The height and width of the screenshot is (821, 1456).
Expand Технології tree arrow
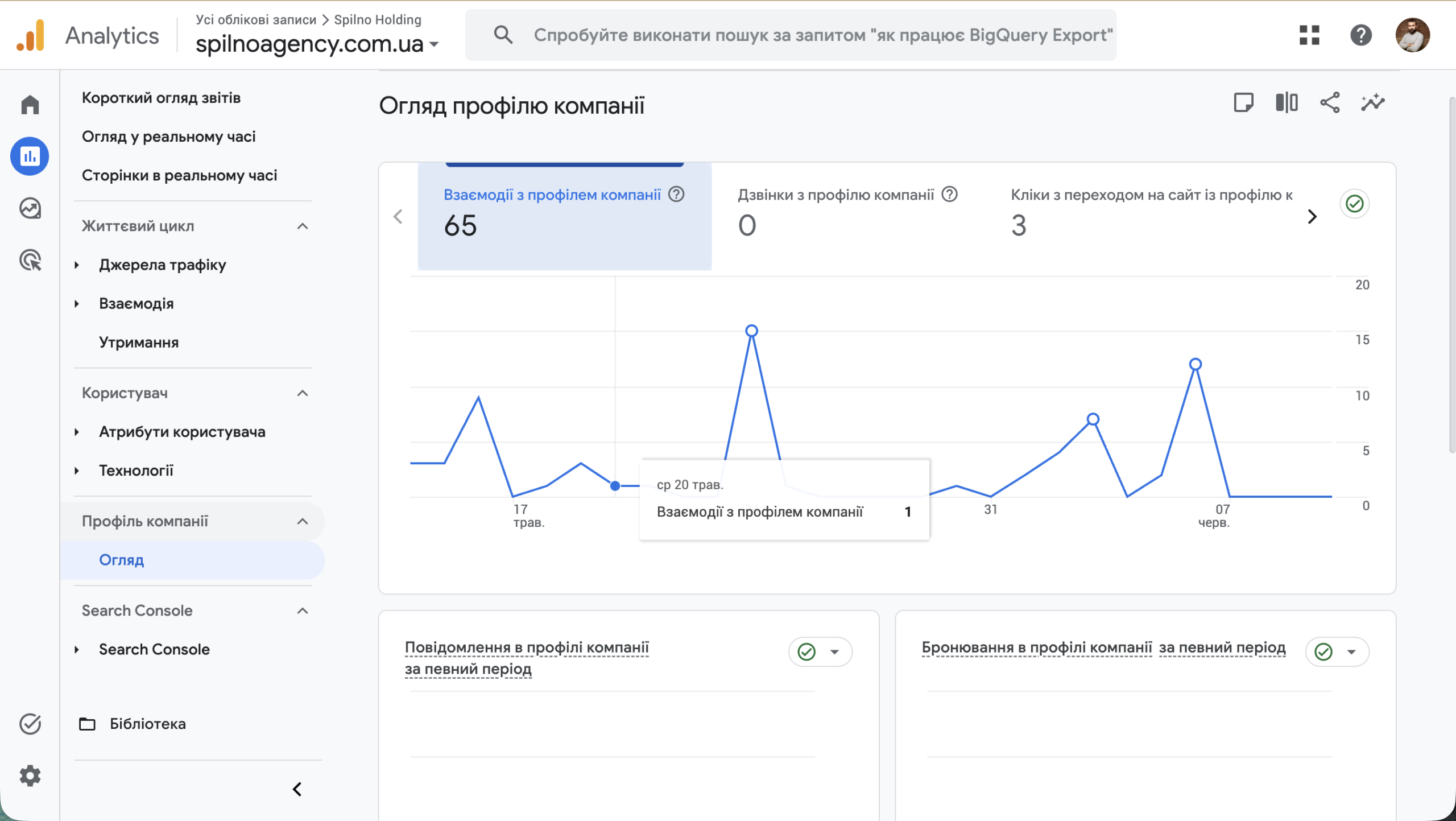pyautogui.click(x=77, y=471)
